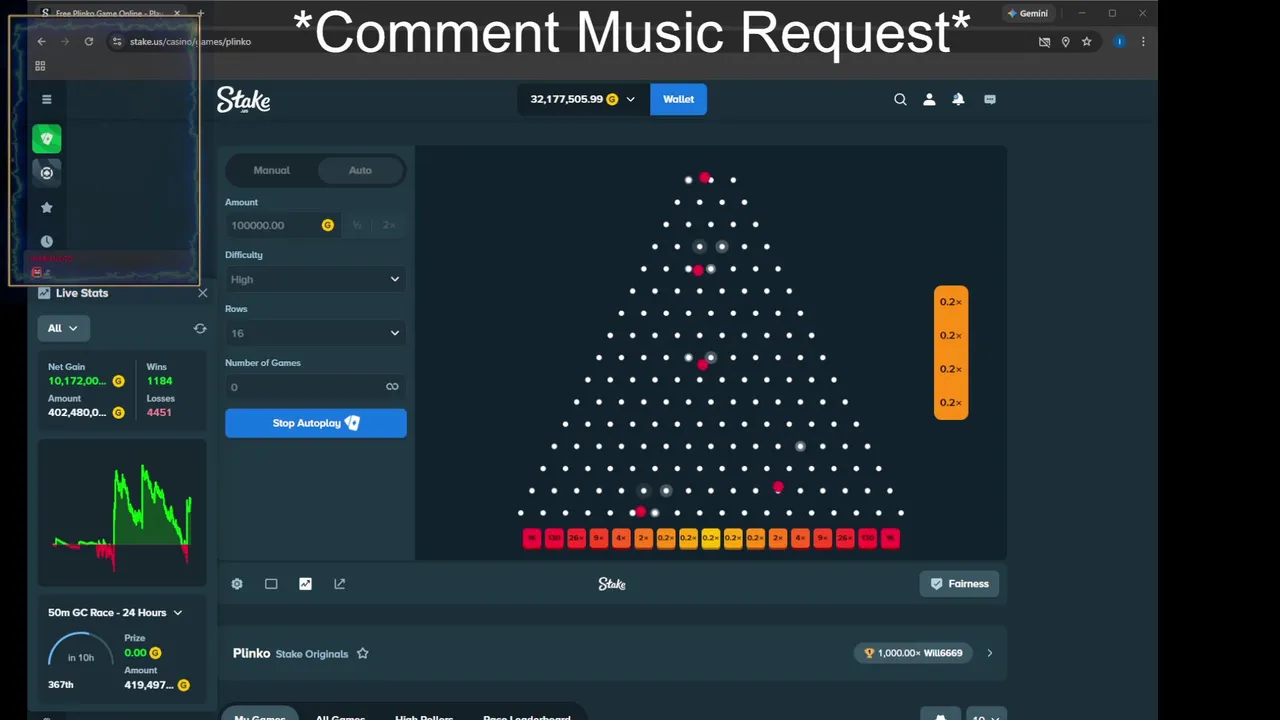Open the Difficulty High dropdown
The image size is (1280, 720).
coord(315,279)
